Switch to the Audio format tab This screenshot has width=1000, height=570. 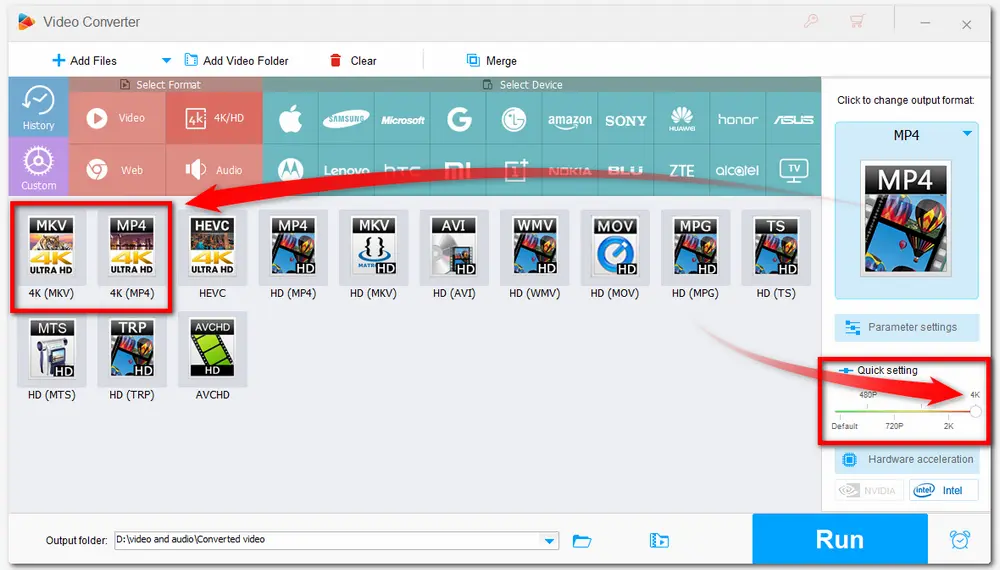(x=215, y=170)
